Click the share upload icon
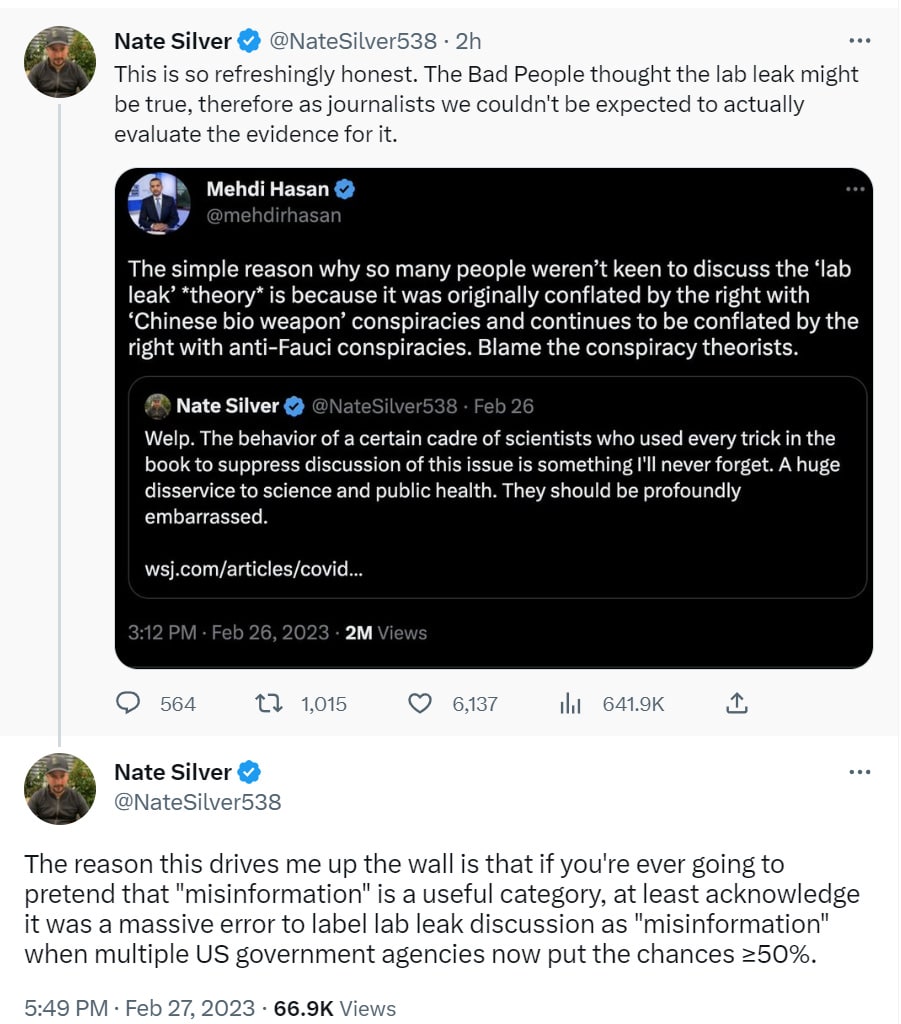The width and height of the screenshot is (901, 1024). 737,704
